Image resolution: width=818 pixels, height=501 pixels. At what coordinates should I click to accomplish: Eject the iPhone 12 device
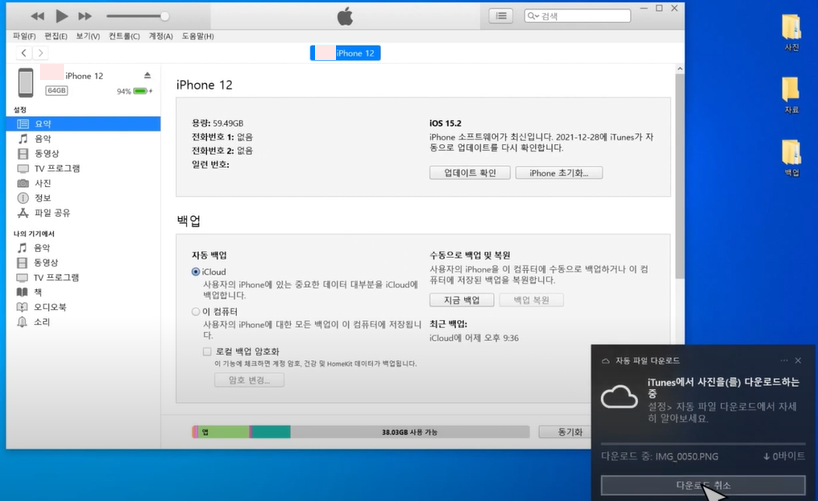(x=148, y=76)
